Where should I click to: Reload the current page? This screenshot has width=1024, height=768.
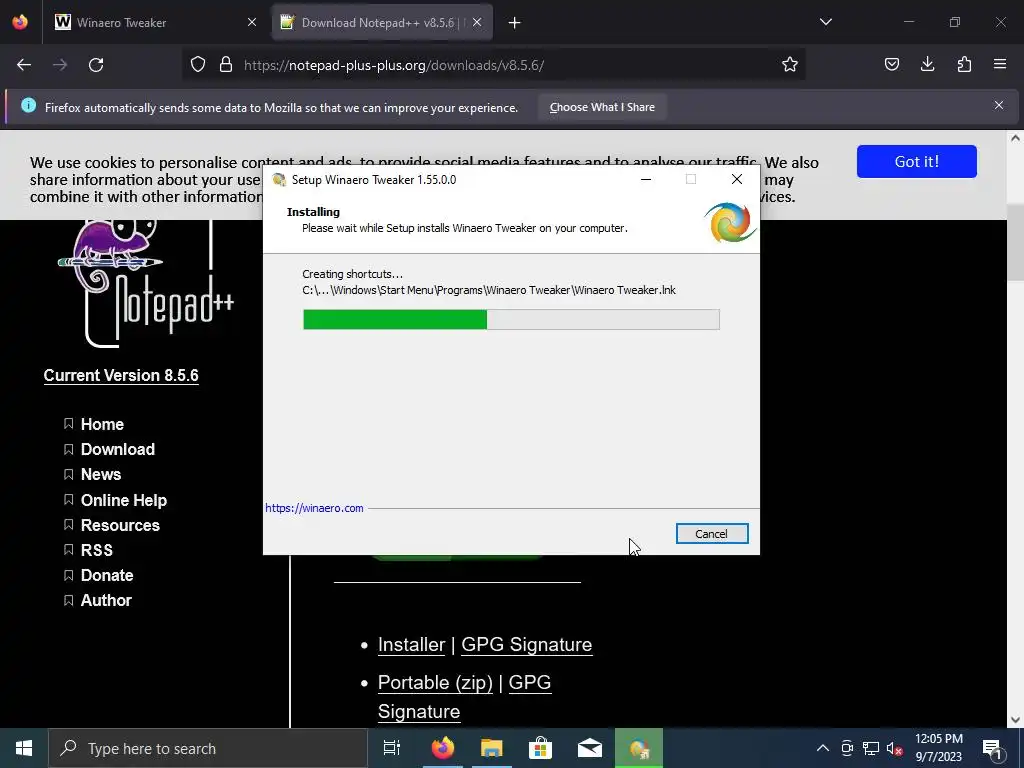coord(96,65)
